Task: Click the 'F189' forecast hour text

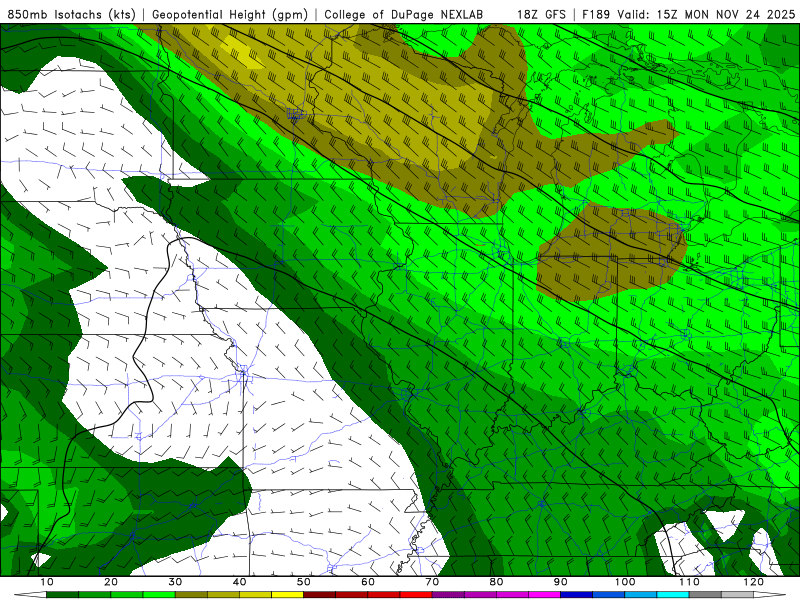Action: [596, 14]
